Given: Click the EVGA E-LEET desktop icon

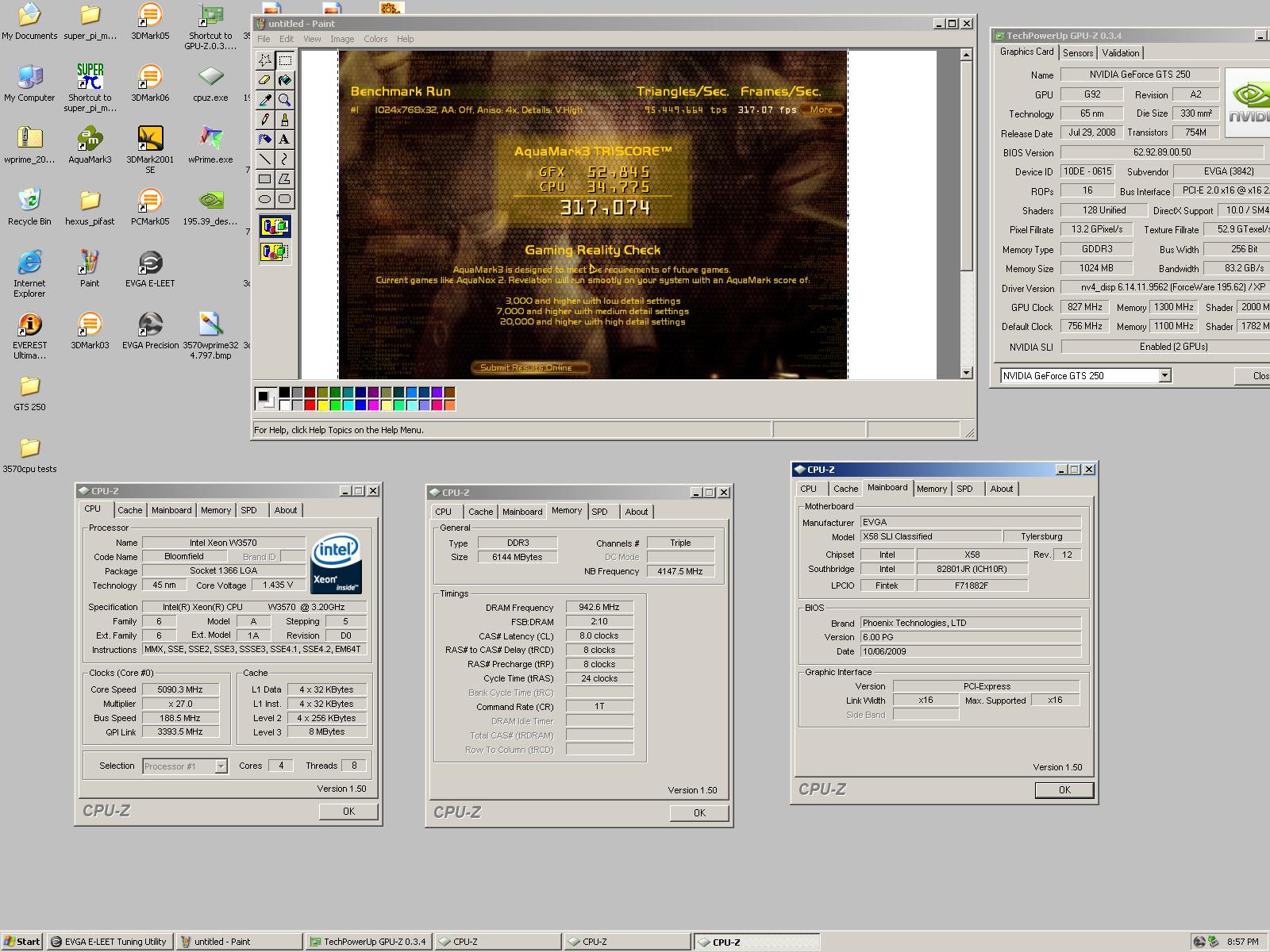Looking at the screenshot, I should pyautogui.click(x=150, y=268).
